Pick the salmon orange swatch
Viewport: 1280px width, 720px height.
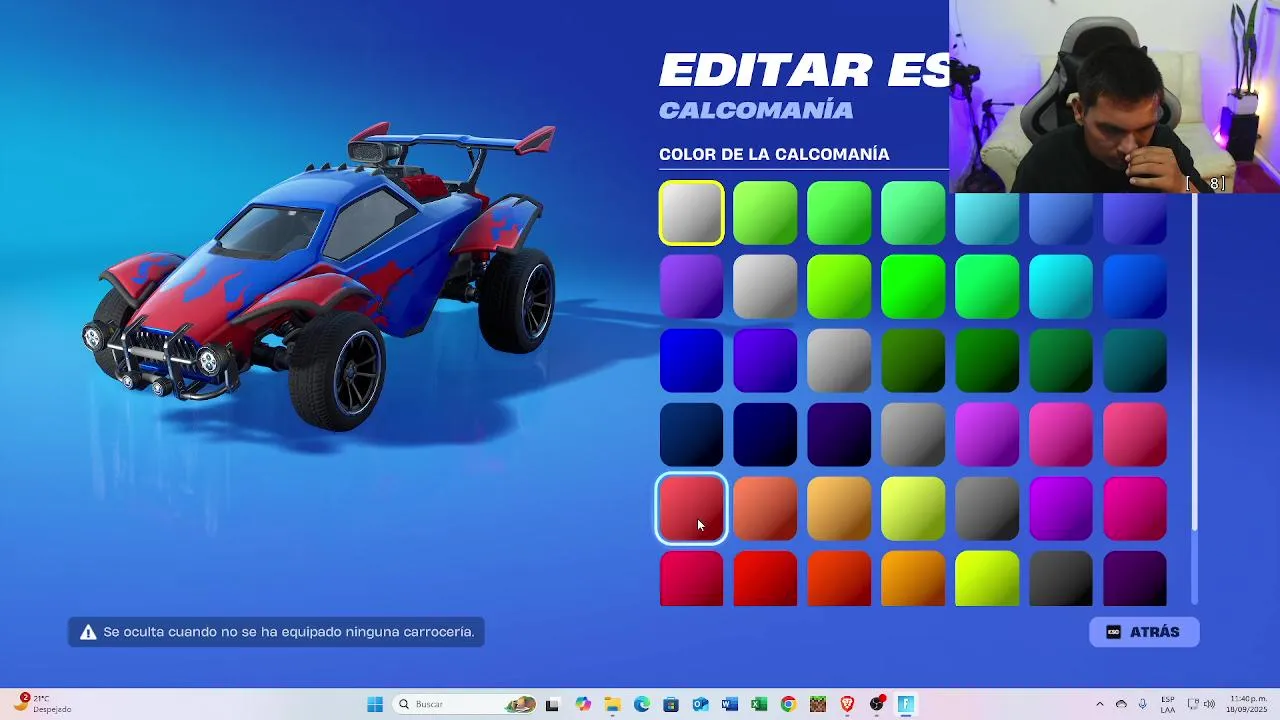click(x=765, y=509)
